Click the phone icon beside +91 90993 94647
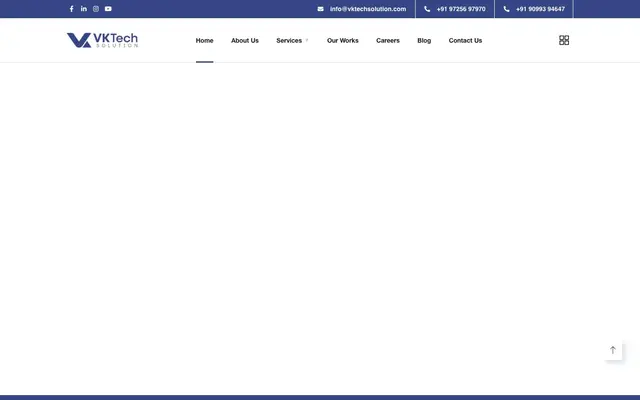 (x=506, y=9)
